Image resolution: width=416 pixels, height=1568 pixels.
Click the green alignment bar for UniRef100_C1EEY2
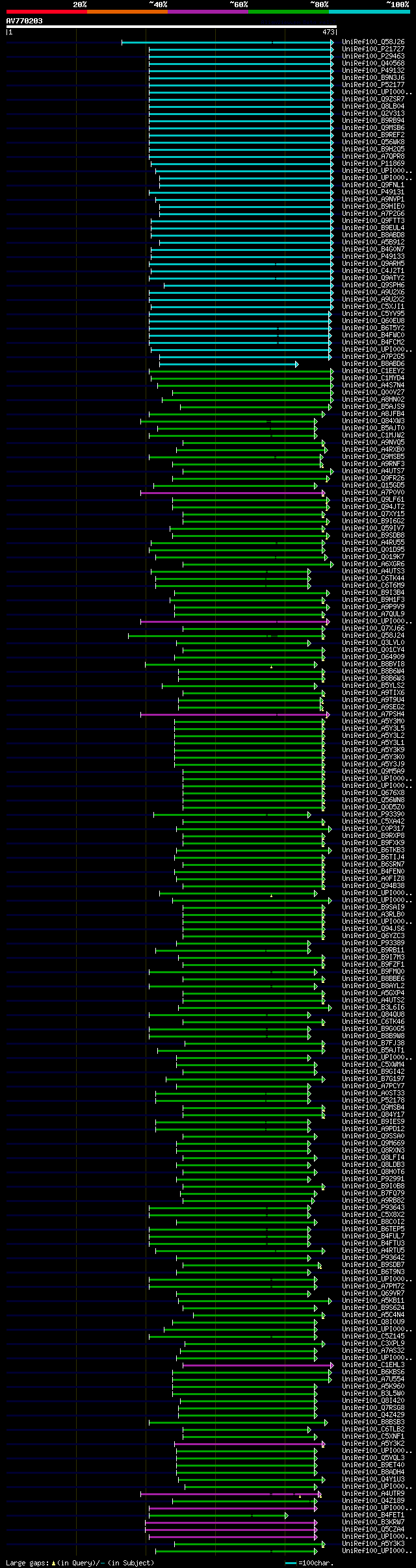(x=241, y=371)
